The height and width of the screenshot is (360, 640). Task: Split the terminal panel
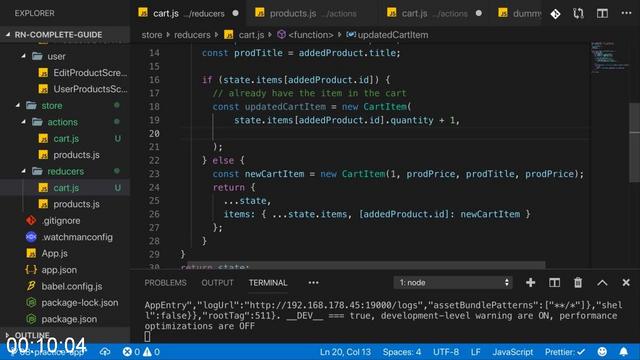pos(554,282)
